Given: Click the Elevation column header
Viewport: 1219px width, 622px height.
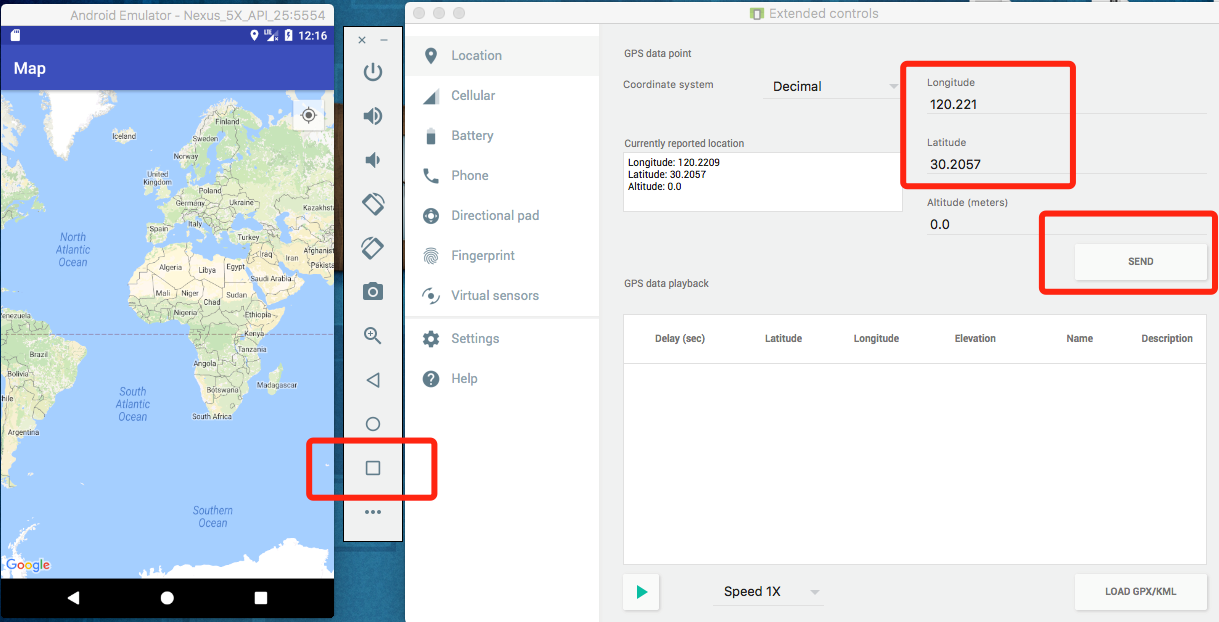Looking at the screenshot, I should click(975, 338).
